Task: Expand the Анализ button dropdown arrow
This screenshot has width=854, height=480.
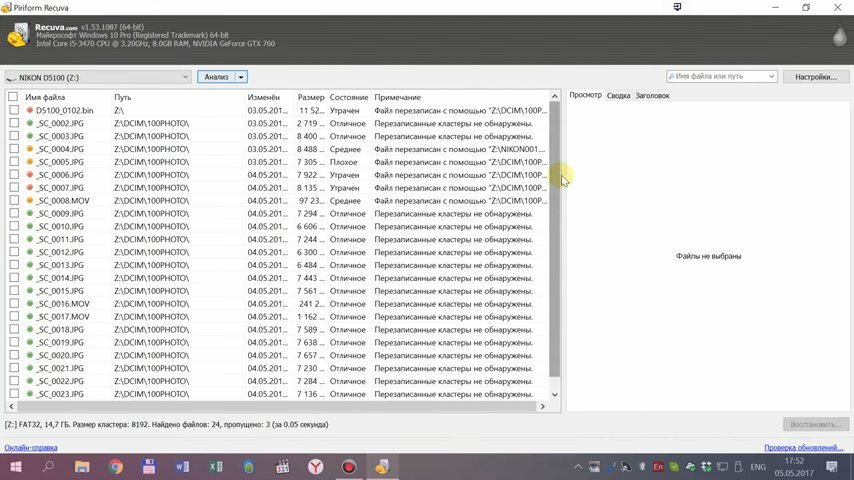Action: coord(241,77)
